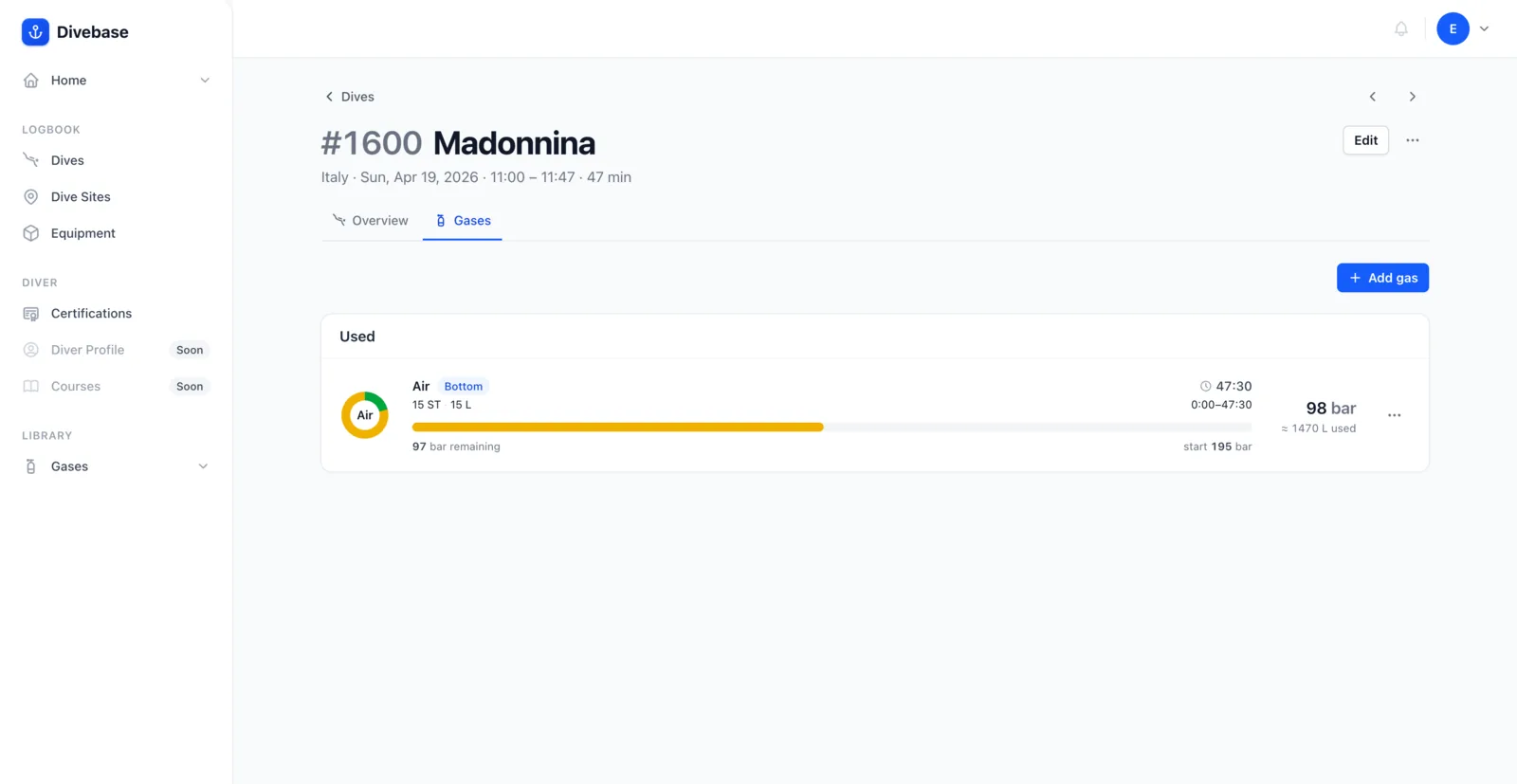Click the Divebase anchor logo icon
This screenshot has height=784, width=1517.
[x=35, y=32]
